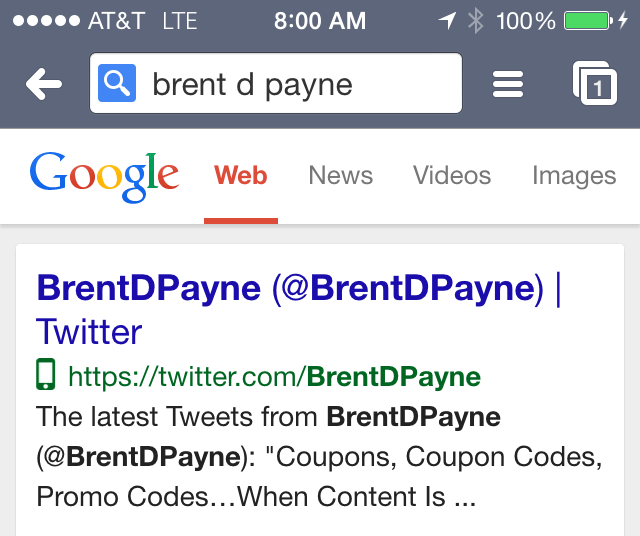
Task: Tap the green mobile-friendly phone icon
Action: click(46, 376)
